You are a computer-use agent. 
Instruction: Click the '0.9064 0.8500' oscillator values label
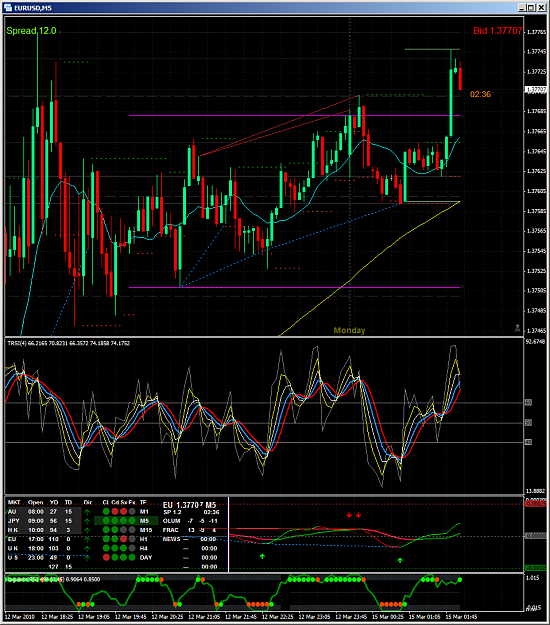tap(83, 580)
